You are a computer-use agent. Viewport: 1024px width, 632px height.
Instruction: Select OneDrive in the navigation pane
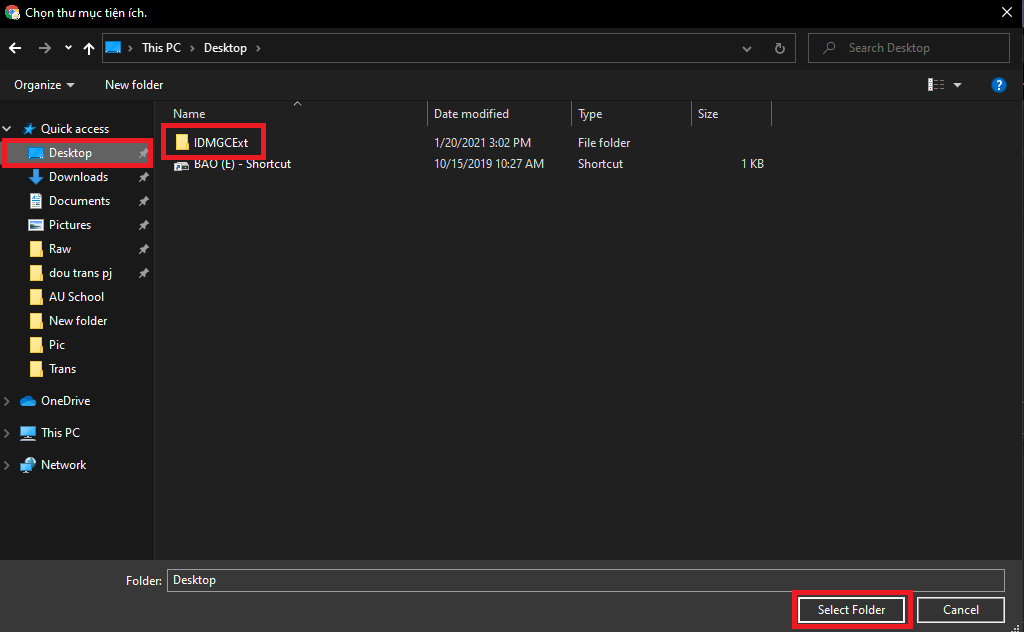(65, 401)
